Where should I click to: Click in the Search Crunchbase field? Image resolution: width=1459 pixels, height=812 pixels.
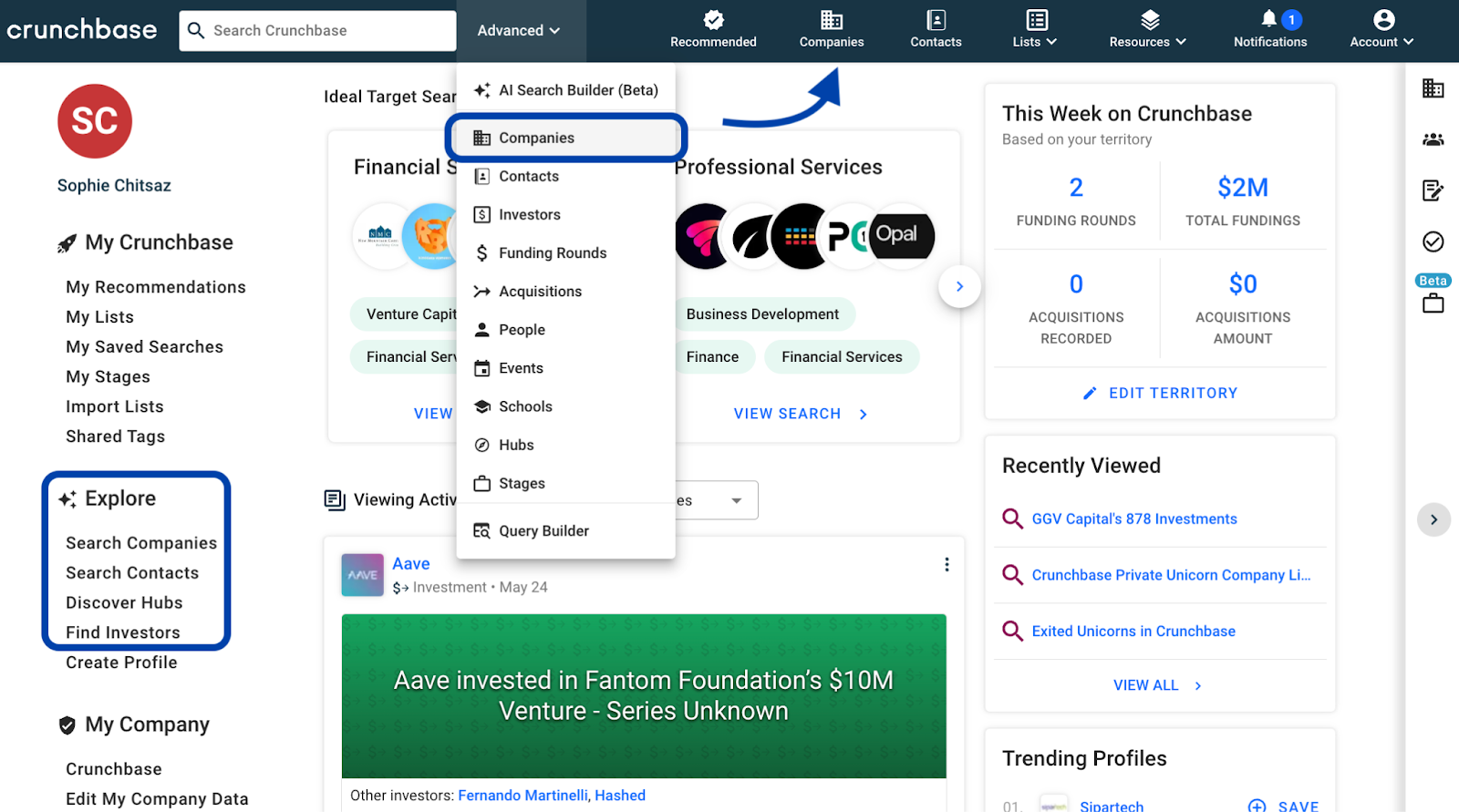(x=328, y=31)
